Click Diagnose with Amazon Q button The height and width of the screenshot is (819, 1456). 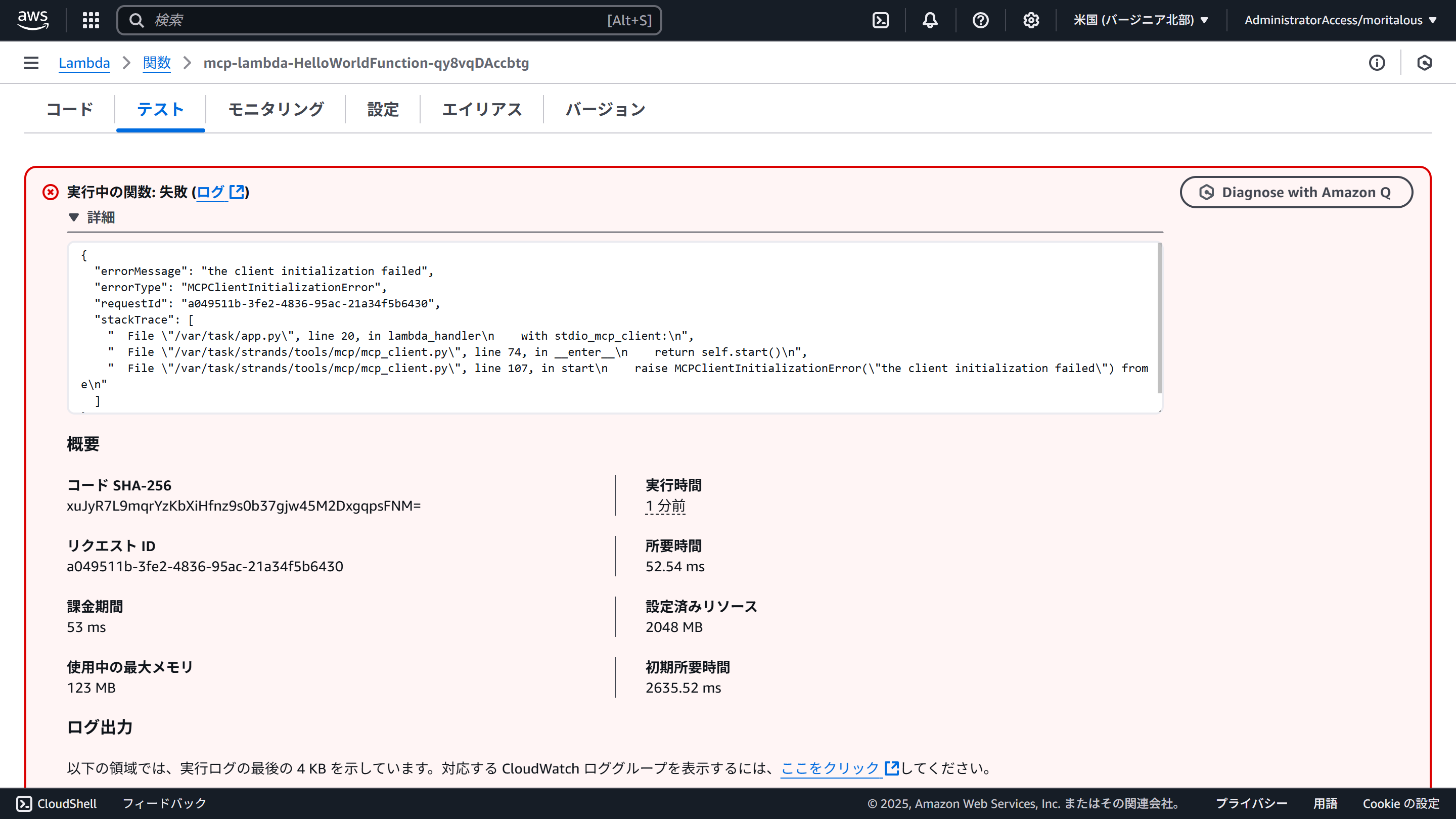(1296, 192)
